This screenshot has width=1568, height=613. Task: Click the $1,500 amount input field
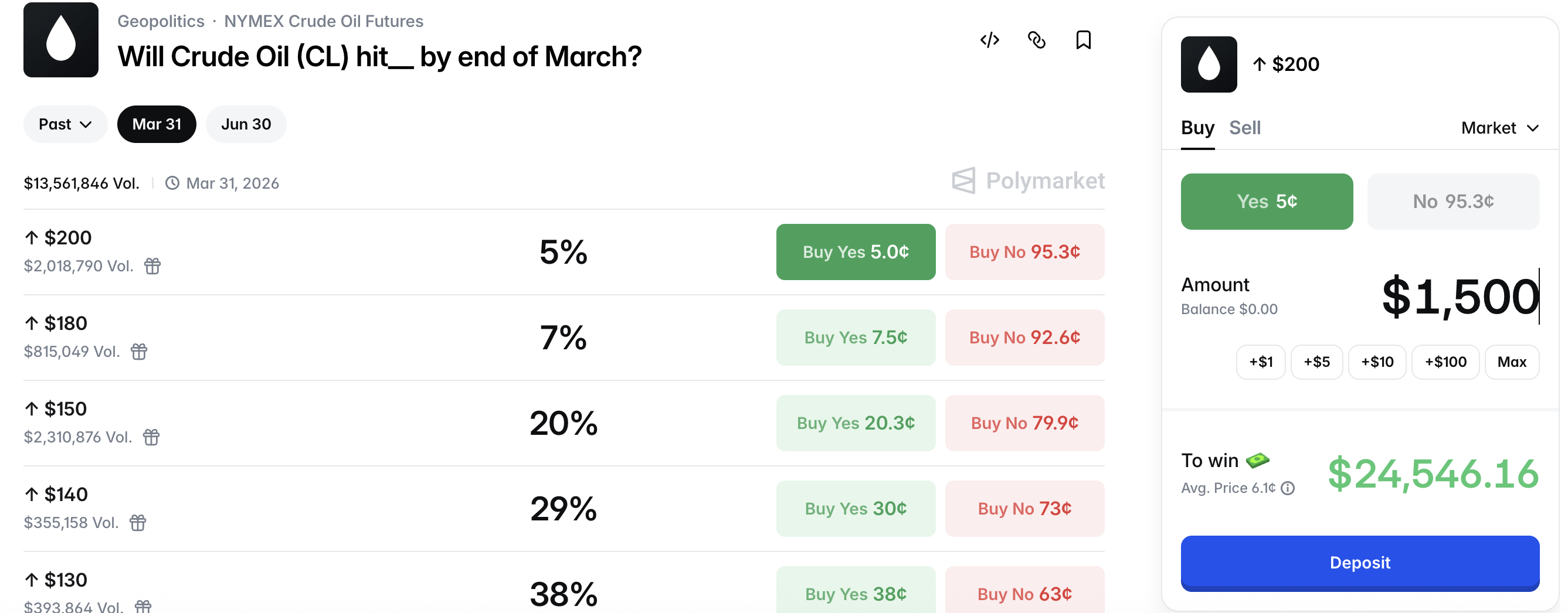coord(1460,297)
